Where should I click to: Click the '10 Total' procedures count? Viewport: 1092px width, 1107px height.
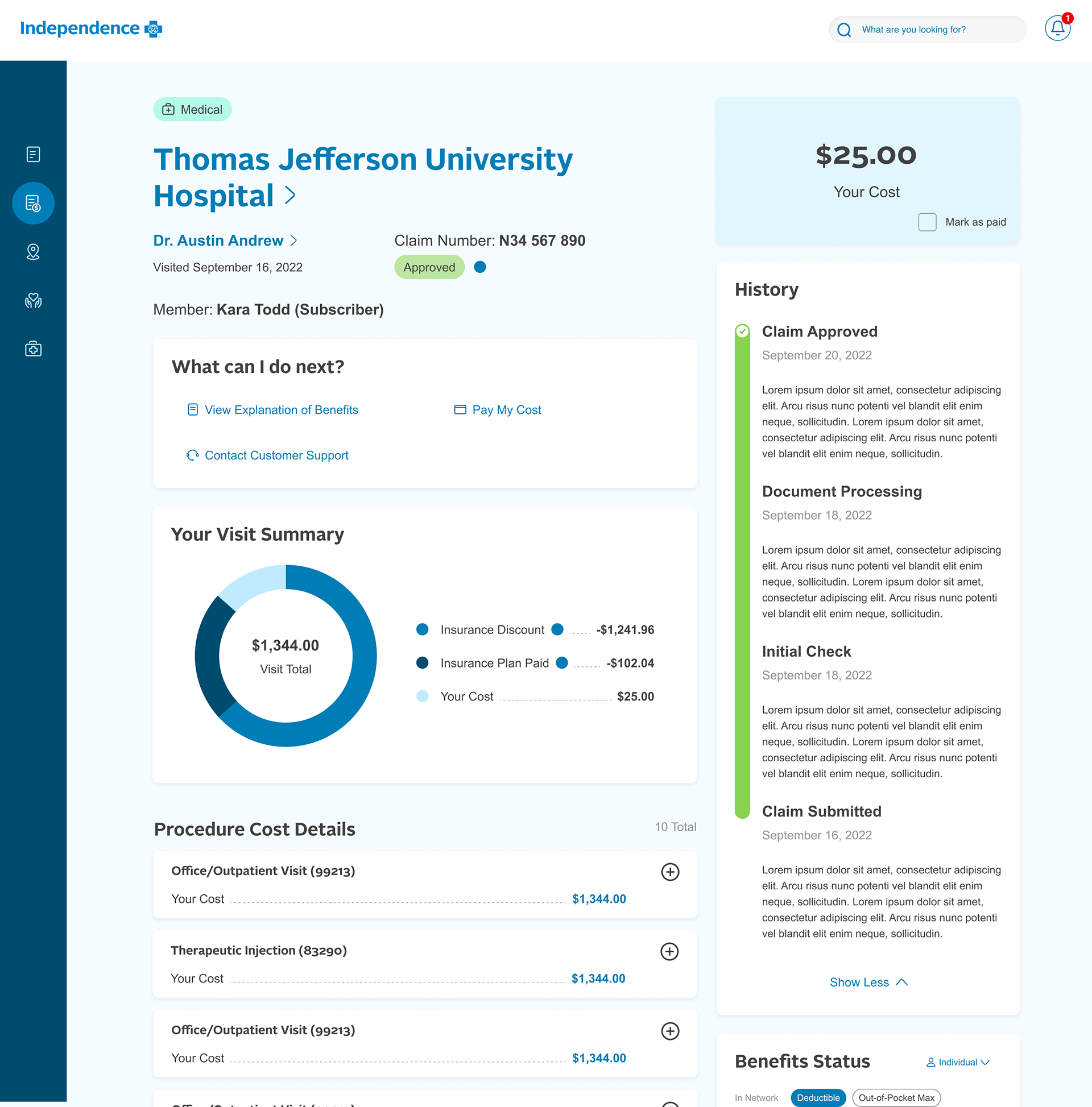click(675, 827)
